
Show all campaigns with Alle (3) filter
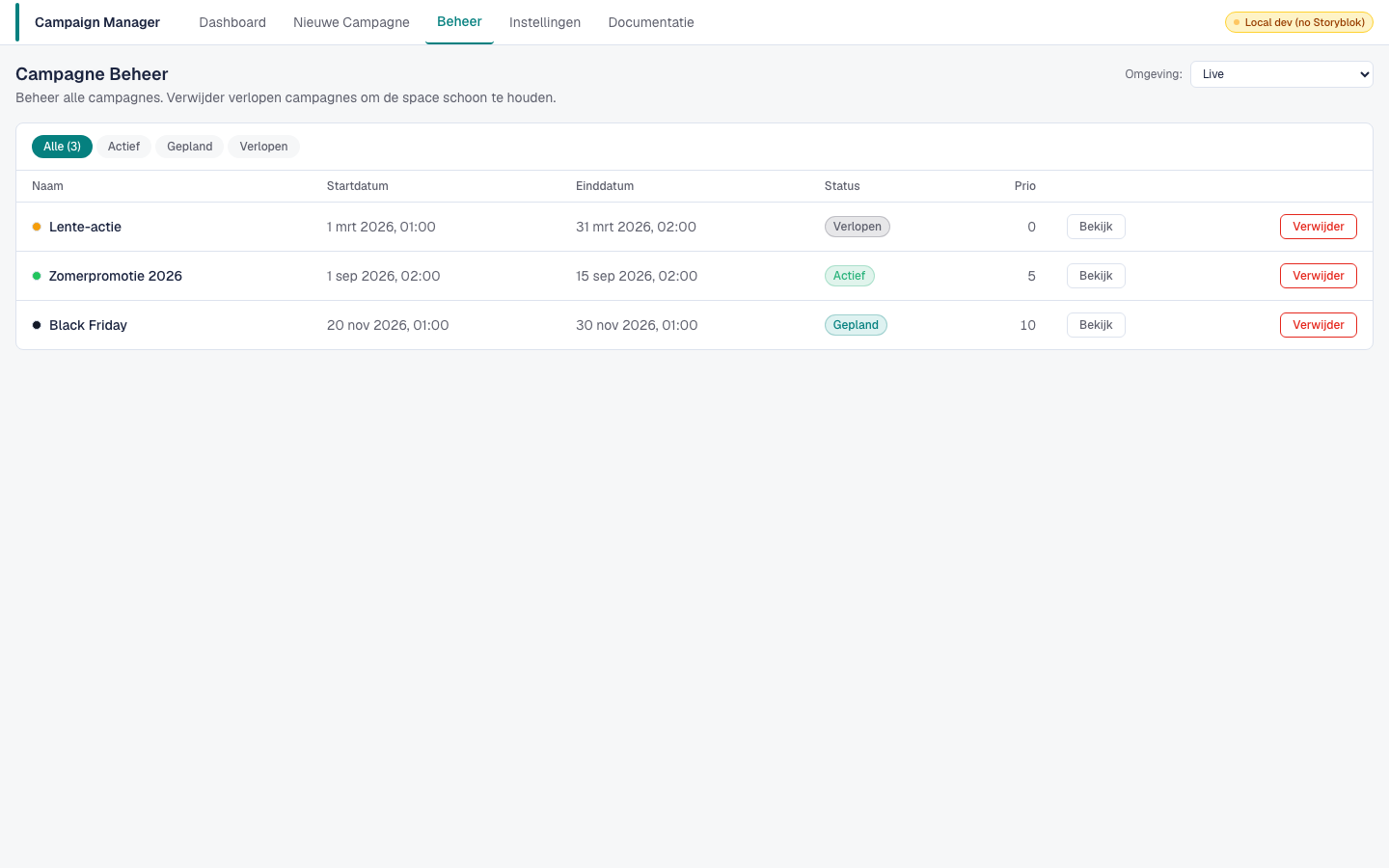[x=62, y=147]
